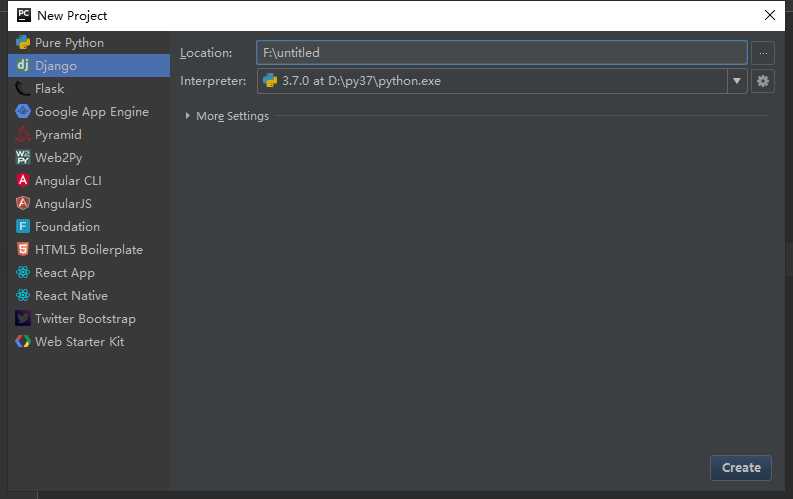Choose Google App Engine project type
The height and width of the screenshot is (499, 793).
coord(89,111)
